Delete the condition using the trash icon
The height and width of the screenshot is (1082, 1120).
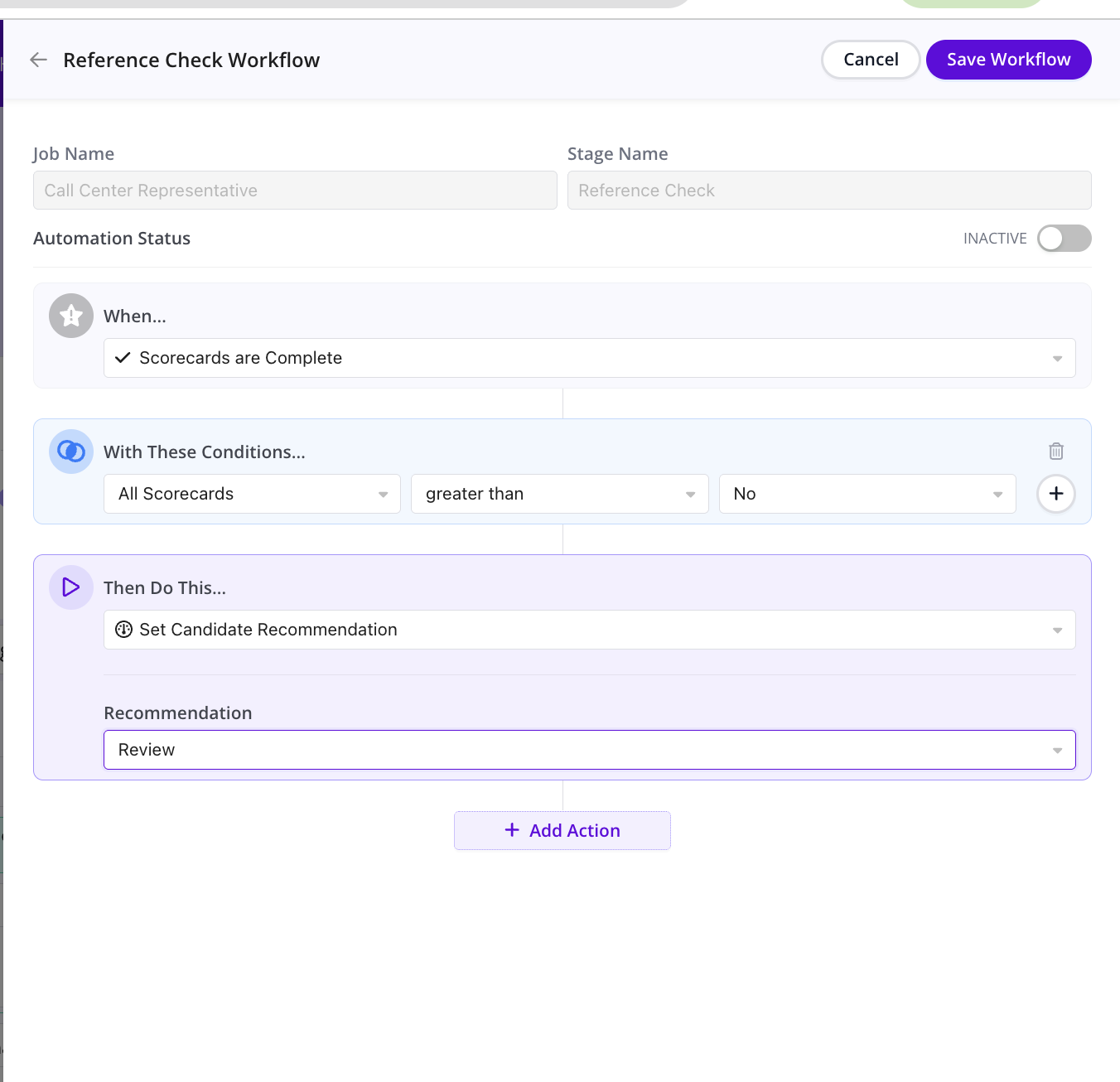coord(1056,452)
